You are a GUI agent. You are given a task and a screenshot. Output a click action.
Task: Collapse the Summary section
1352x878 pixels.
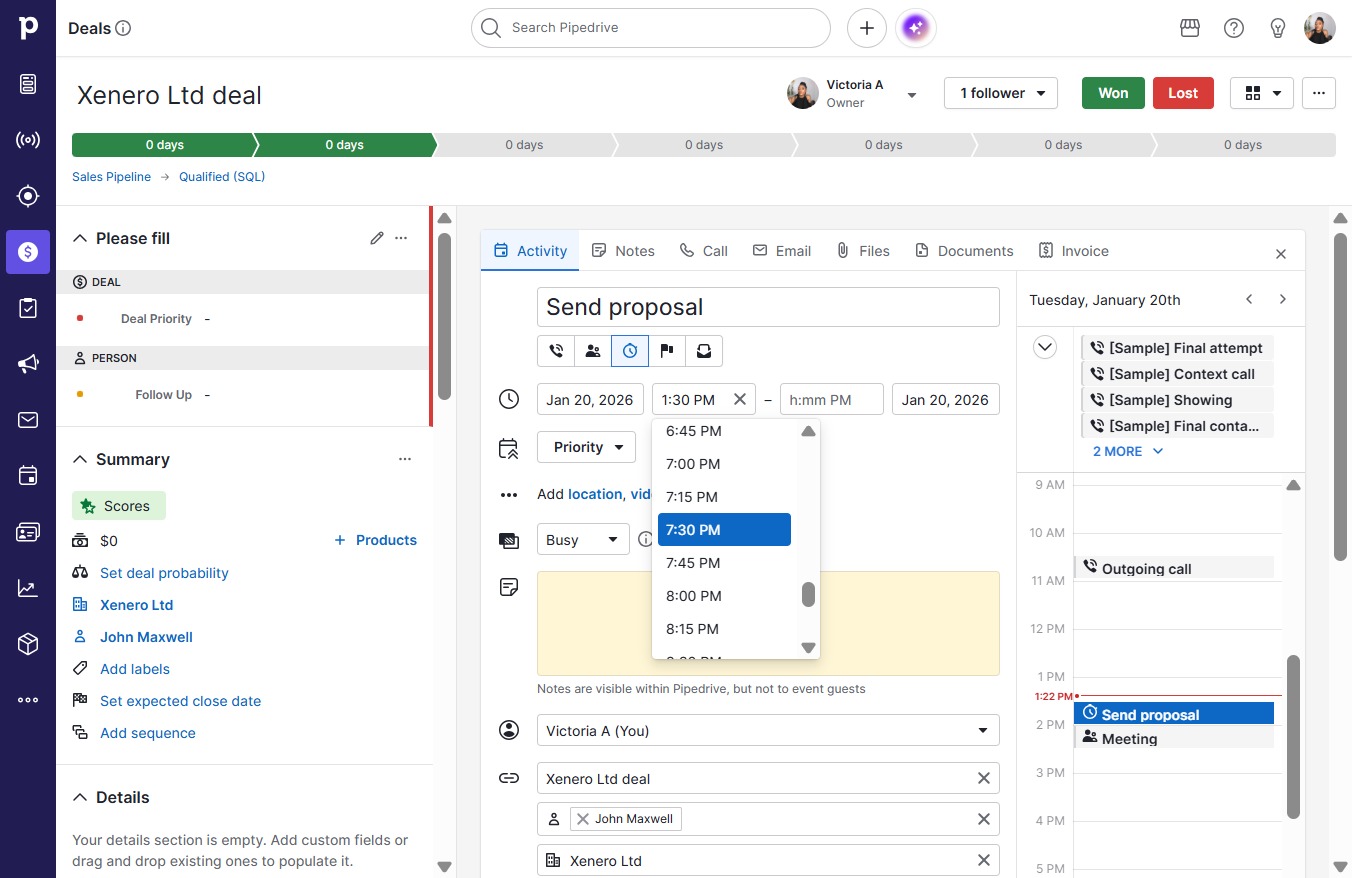tap(80, 459)
